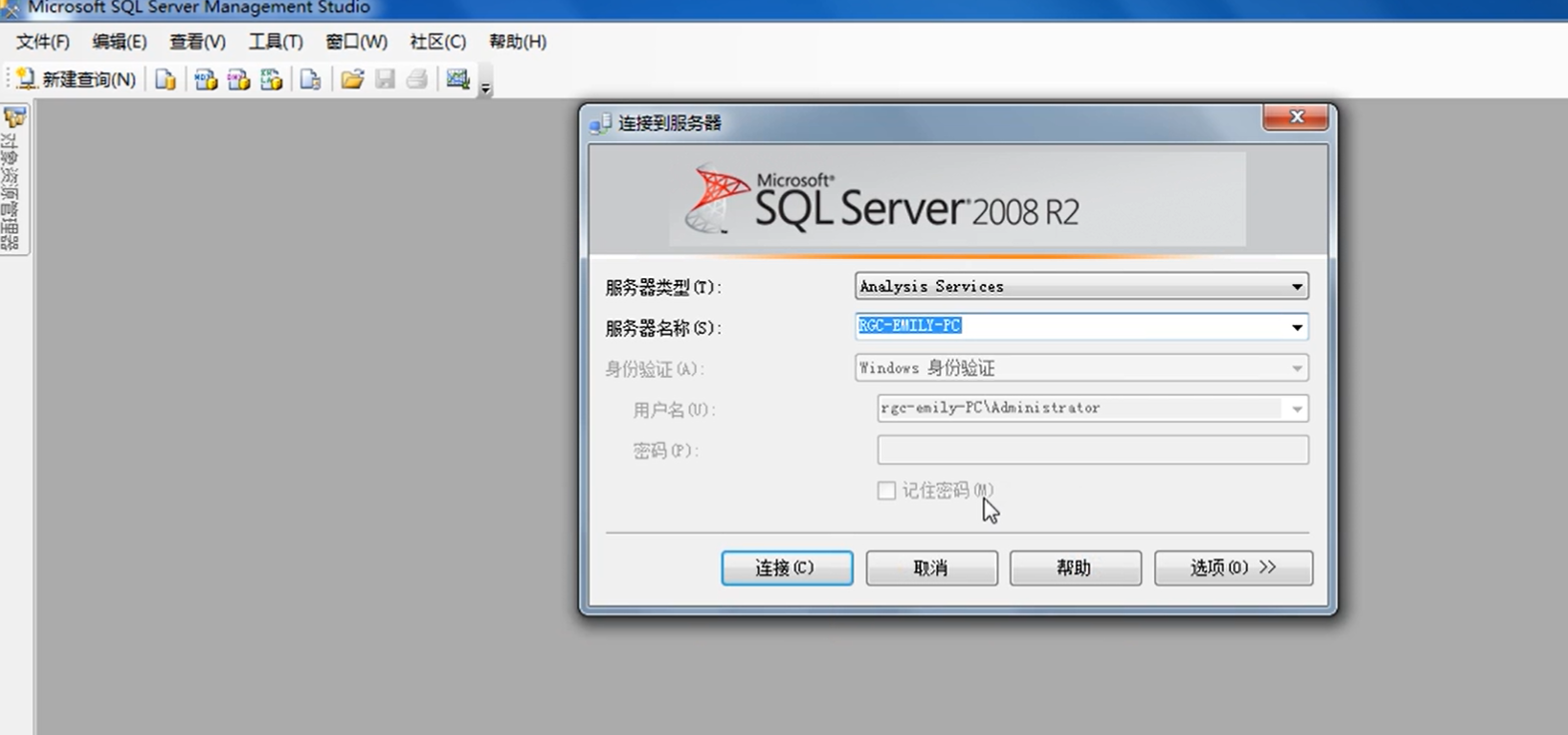Viewport: 1568px width, 735px height.
Task: Start an Analysis Services DMX query
Action: (239, 79)
